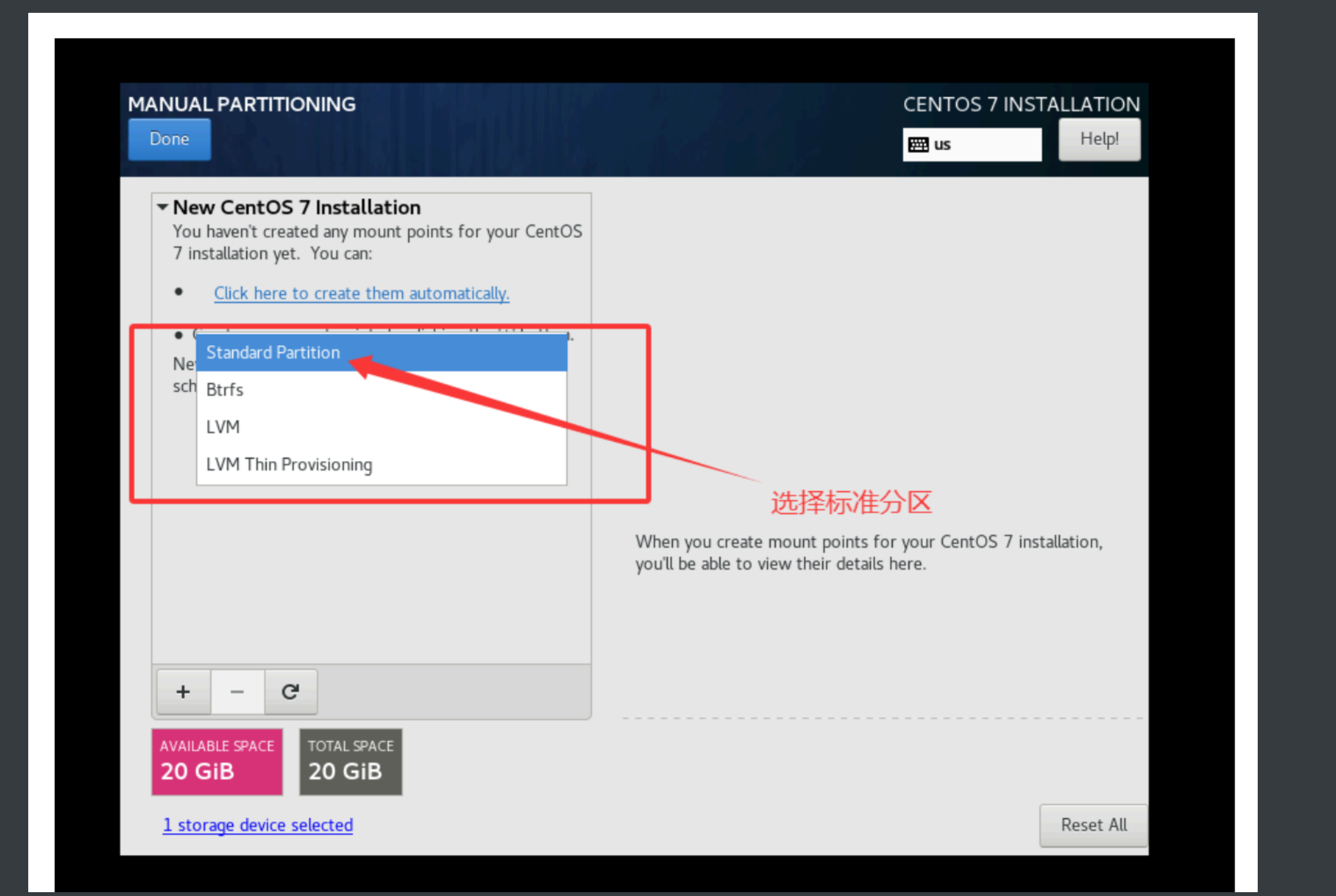
Task: Click the Reset All button
Action: (x=1093, y=825)
